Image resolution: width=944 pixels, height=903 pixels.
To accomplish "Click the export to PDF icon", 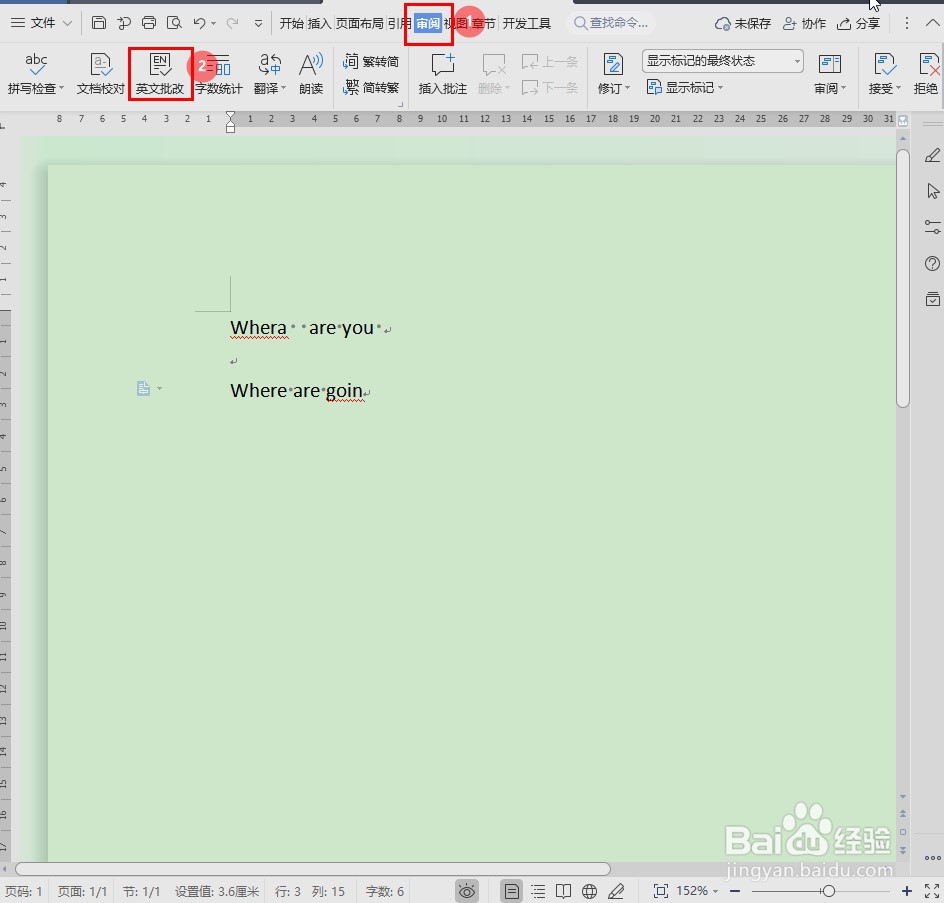I will tap(124, 23).
